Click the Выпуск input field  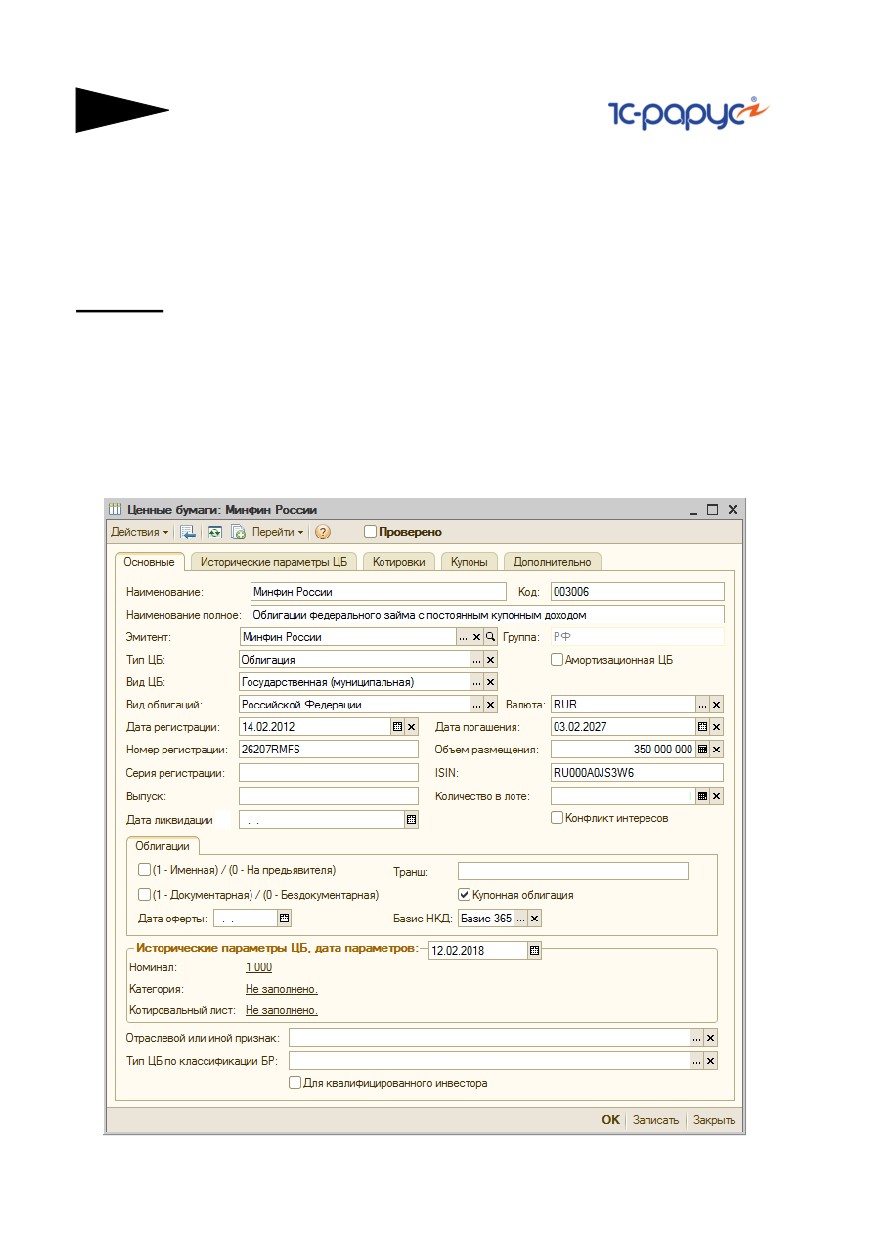(328, 796)
